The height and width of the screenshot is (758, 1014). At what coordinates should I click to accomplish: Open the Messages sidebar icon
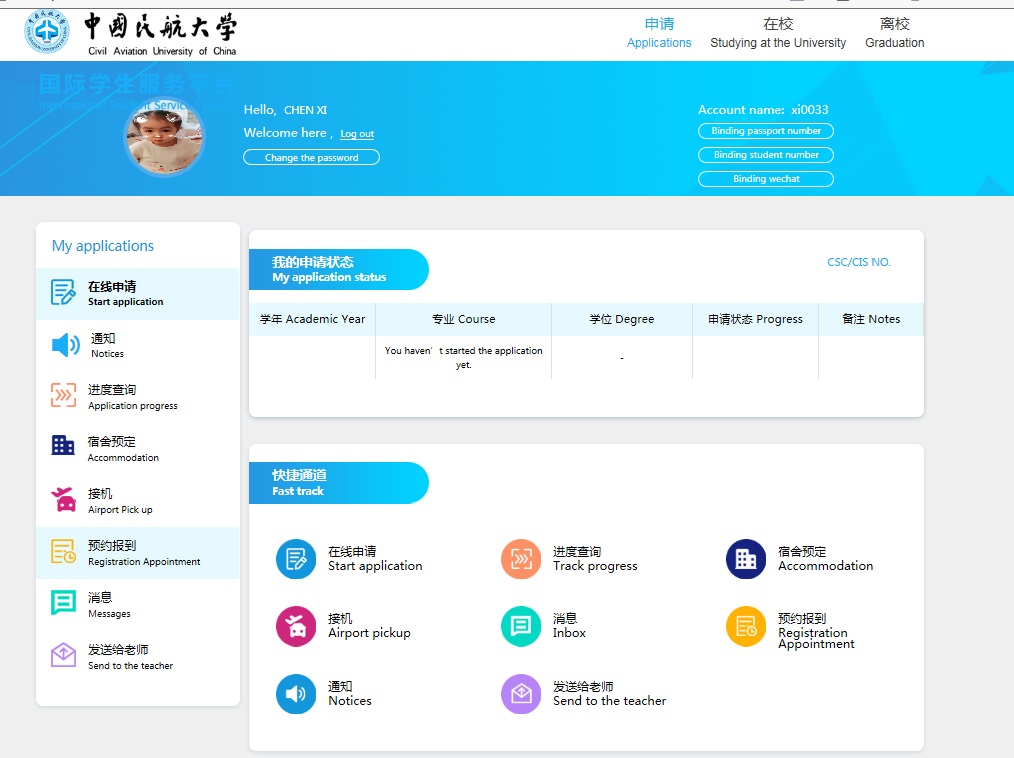pos(63,603)
